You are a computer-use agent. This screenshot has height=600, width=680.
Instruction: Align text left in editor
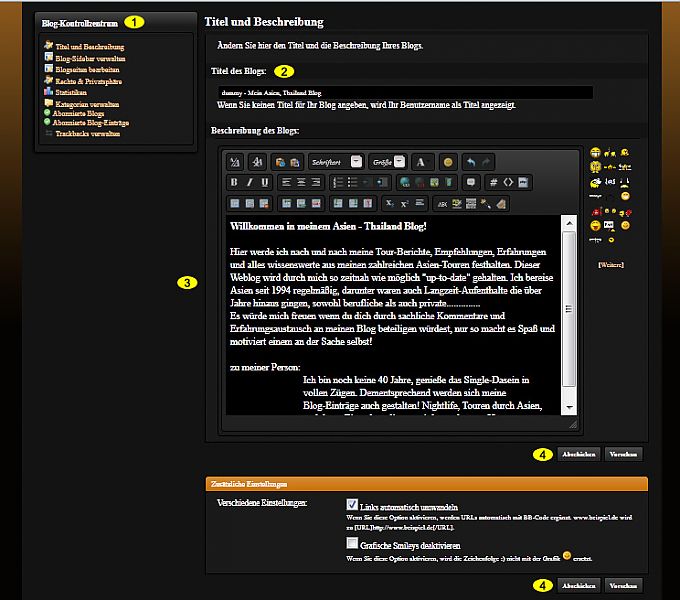(286, 183)
